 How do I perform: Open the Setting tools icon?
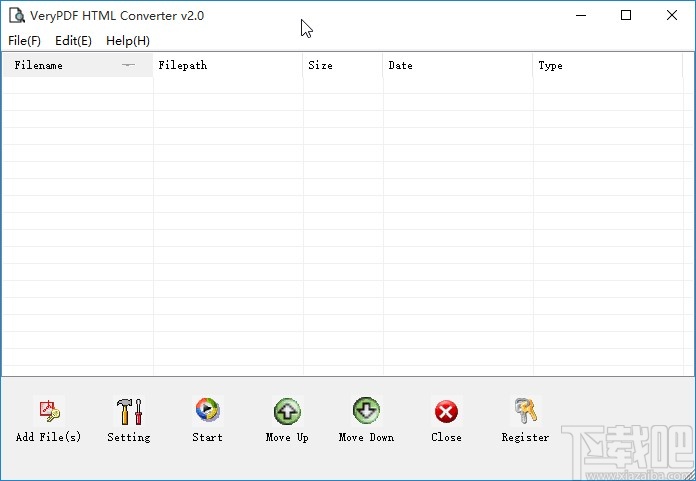click(129, 411)
